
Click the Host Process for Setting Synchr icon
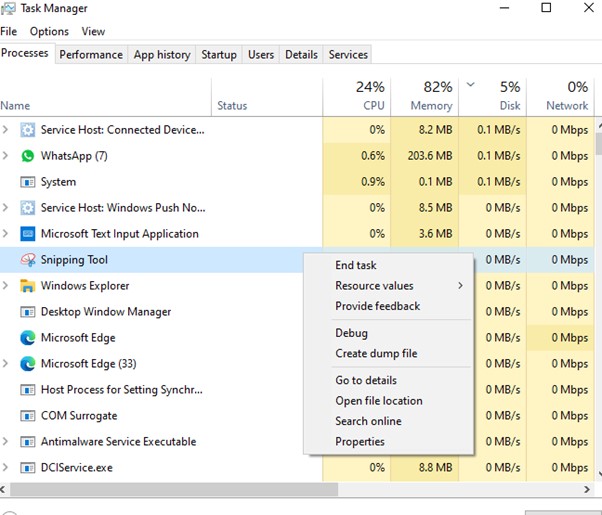pos(28,390)
